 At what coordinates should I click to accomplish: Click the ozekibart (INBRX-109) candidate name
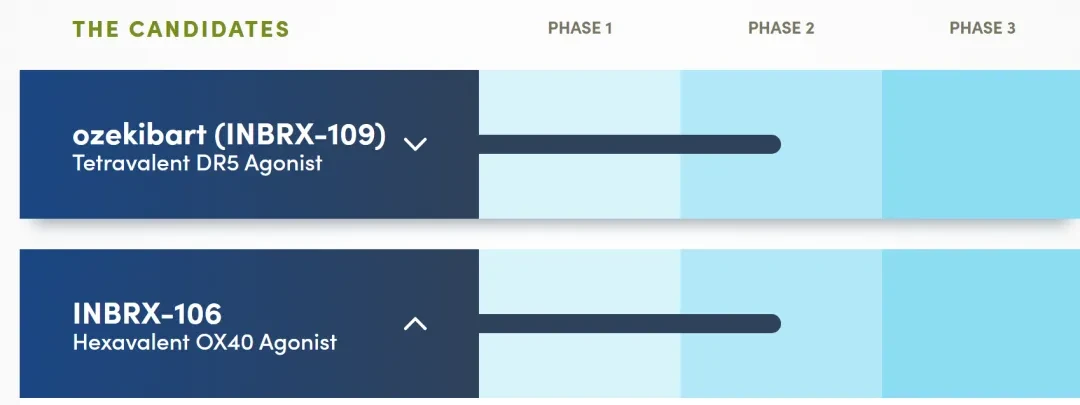pos(229,135)
